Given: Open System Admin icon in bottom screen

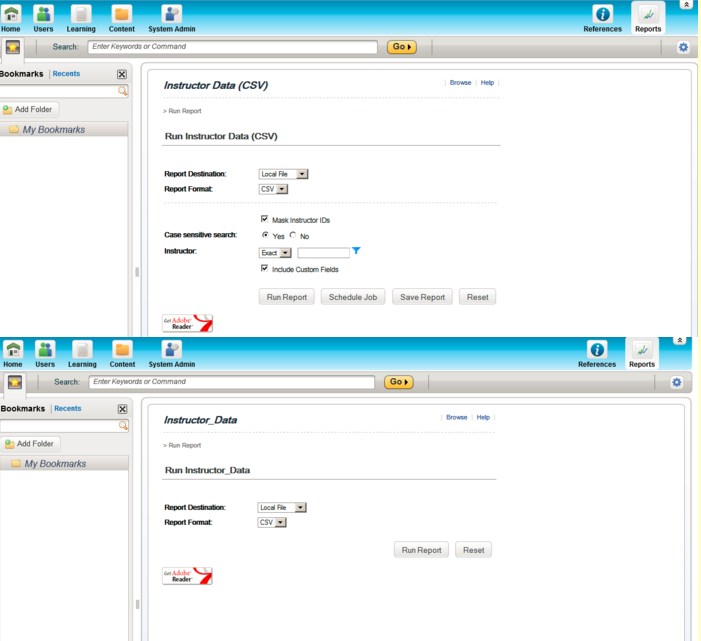Looking at the screenshot, I should click(x=172, y=350).
